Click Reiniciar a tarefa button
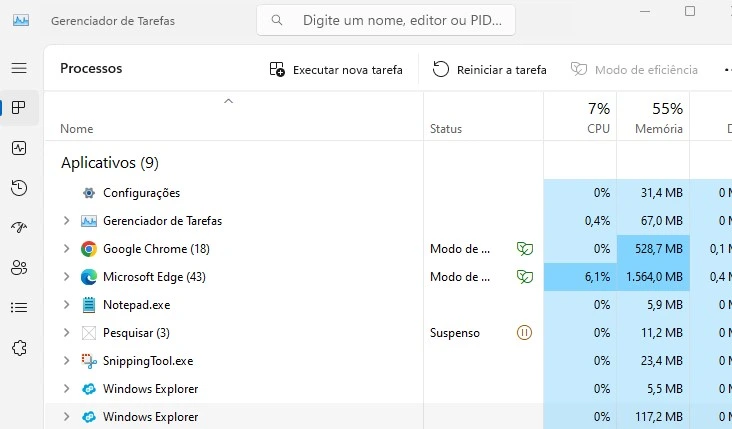This screenshot has width=732, height=429. click(x=489, y=70)
